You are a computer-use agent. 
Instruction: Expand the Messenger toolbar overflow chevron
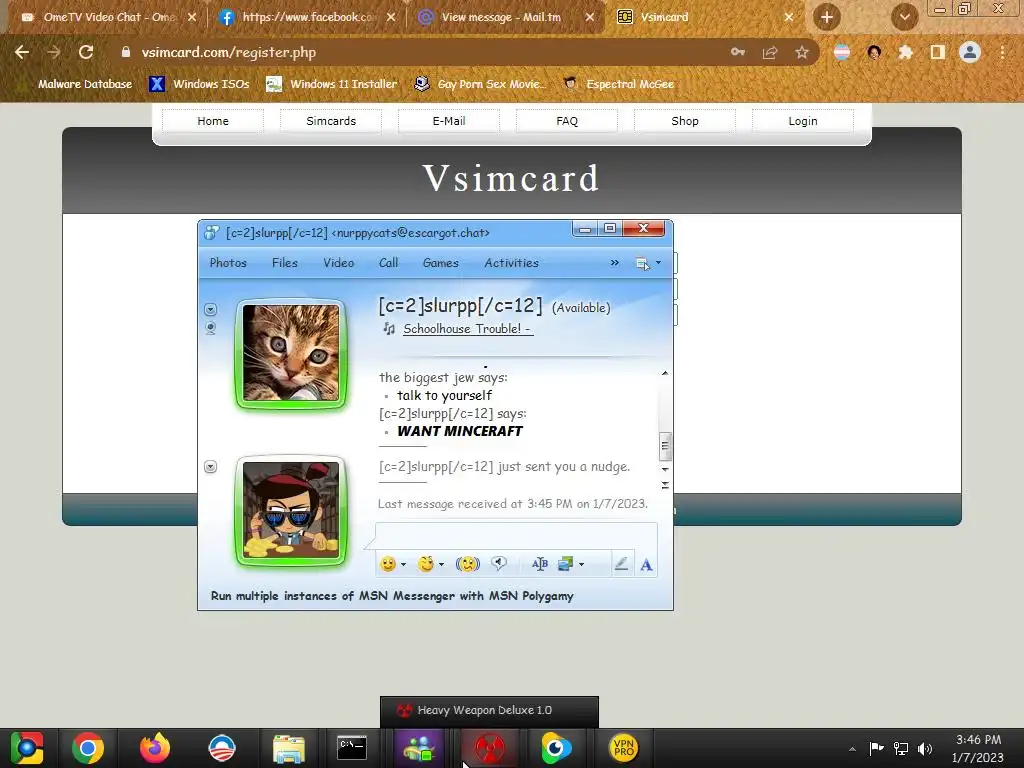coord(615,263)
